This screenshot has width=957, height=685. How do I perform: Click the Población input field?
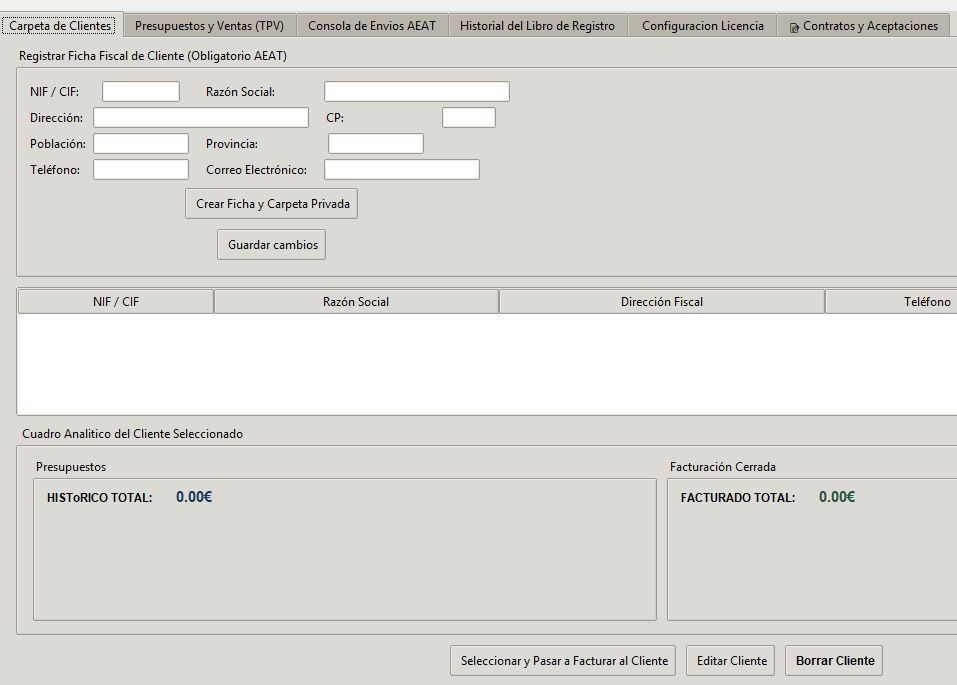pos(141,143)
